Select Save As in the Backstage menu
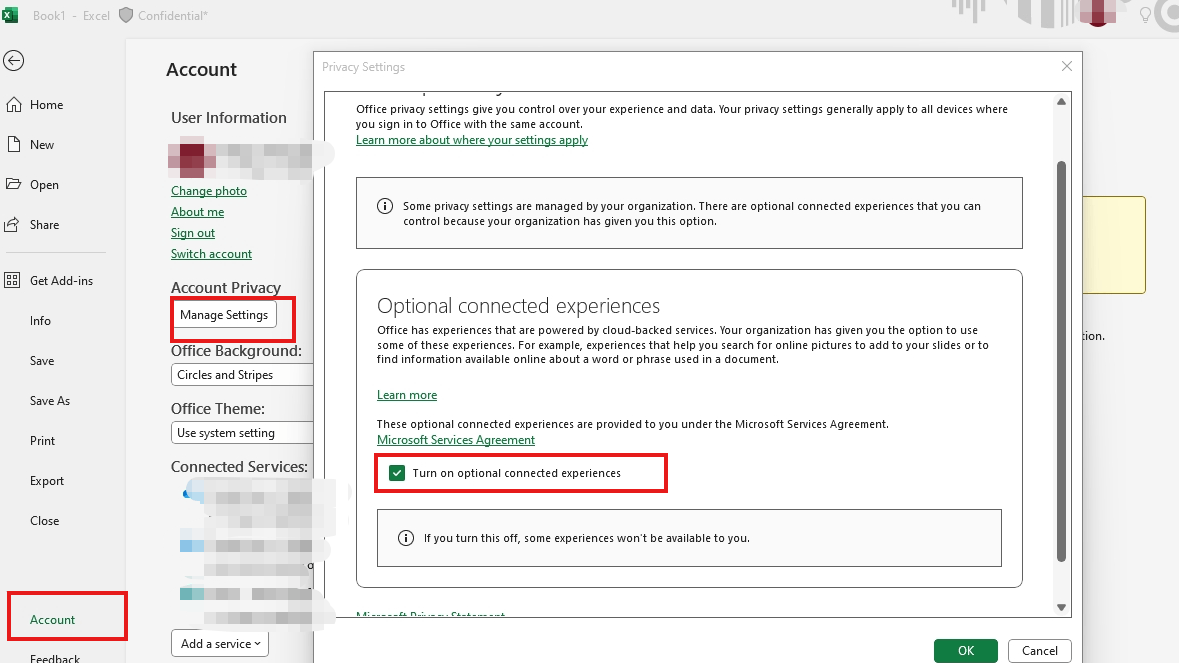The width and height of the screenshot is (1179, 663). pyautogui.click(x=50, y=401)
